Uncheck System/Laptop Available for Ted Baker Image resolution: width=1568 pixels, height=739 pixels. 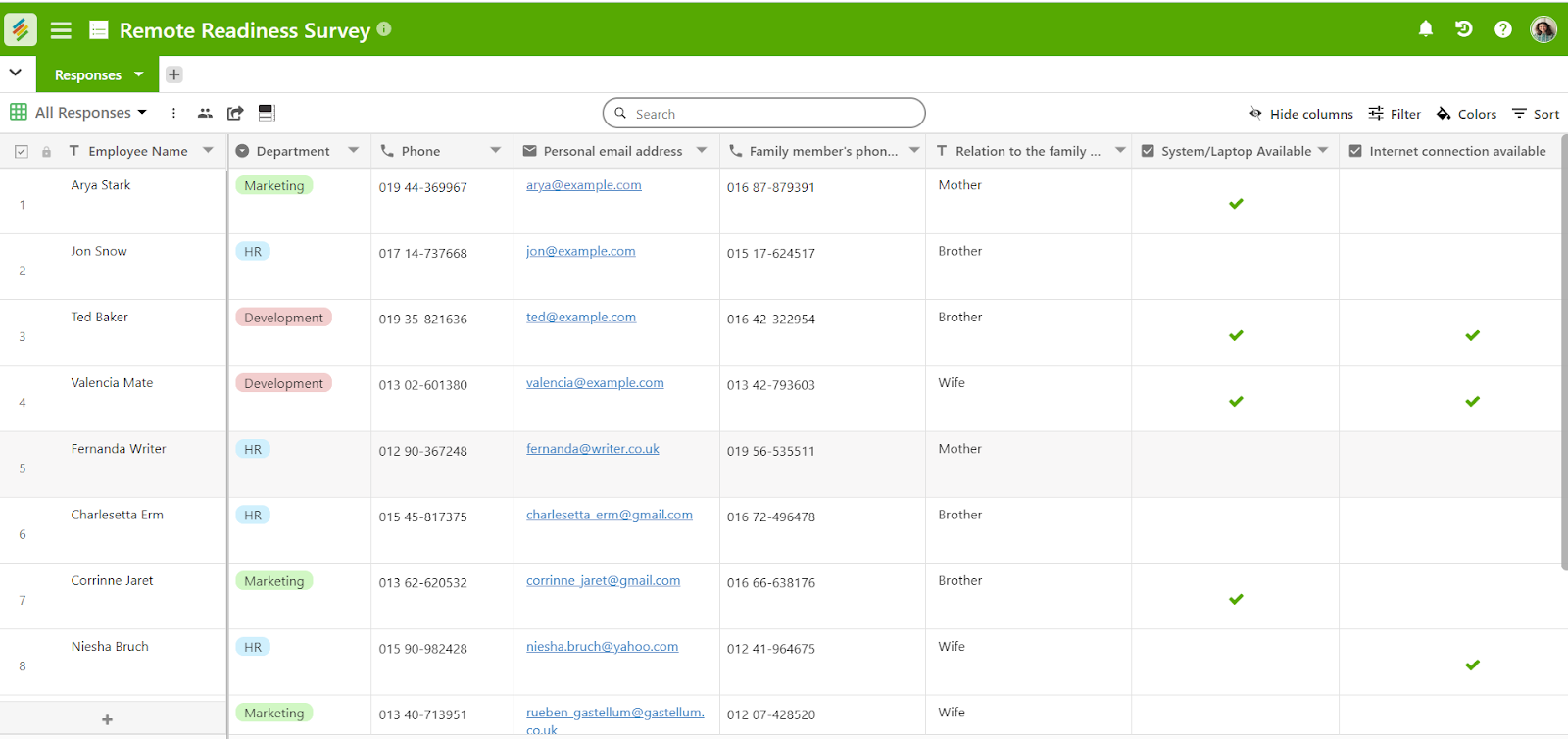click(x=1236, y=335)
